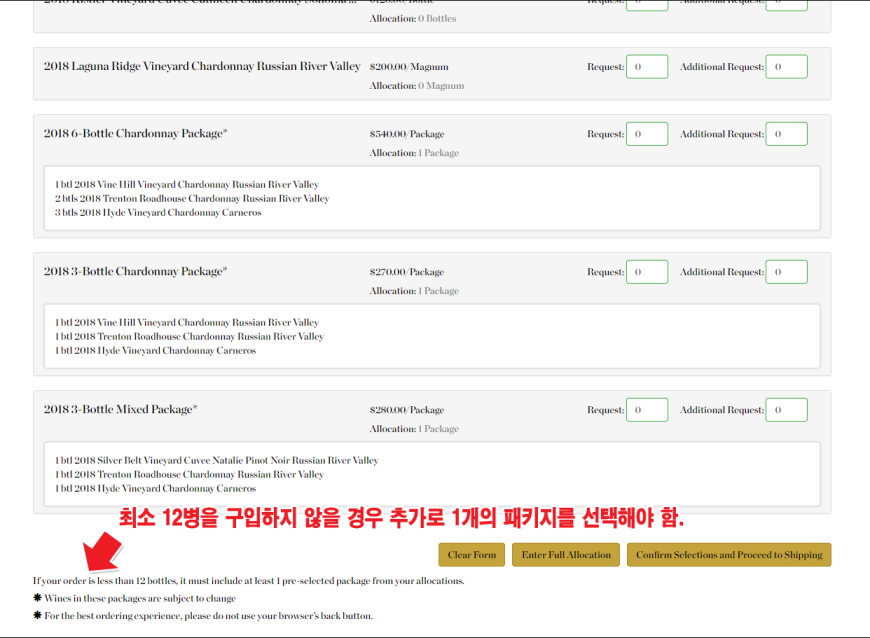
Task: Click title "2018 6-Bottle Chardonnay Package*"
Action: tap(135, 133)
